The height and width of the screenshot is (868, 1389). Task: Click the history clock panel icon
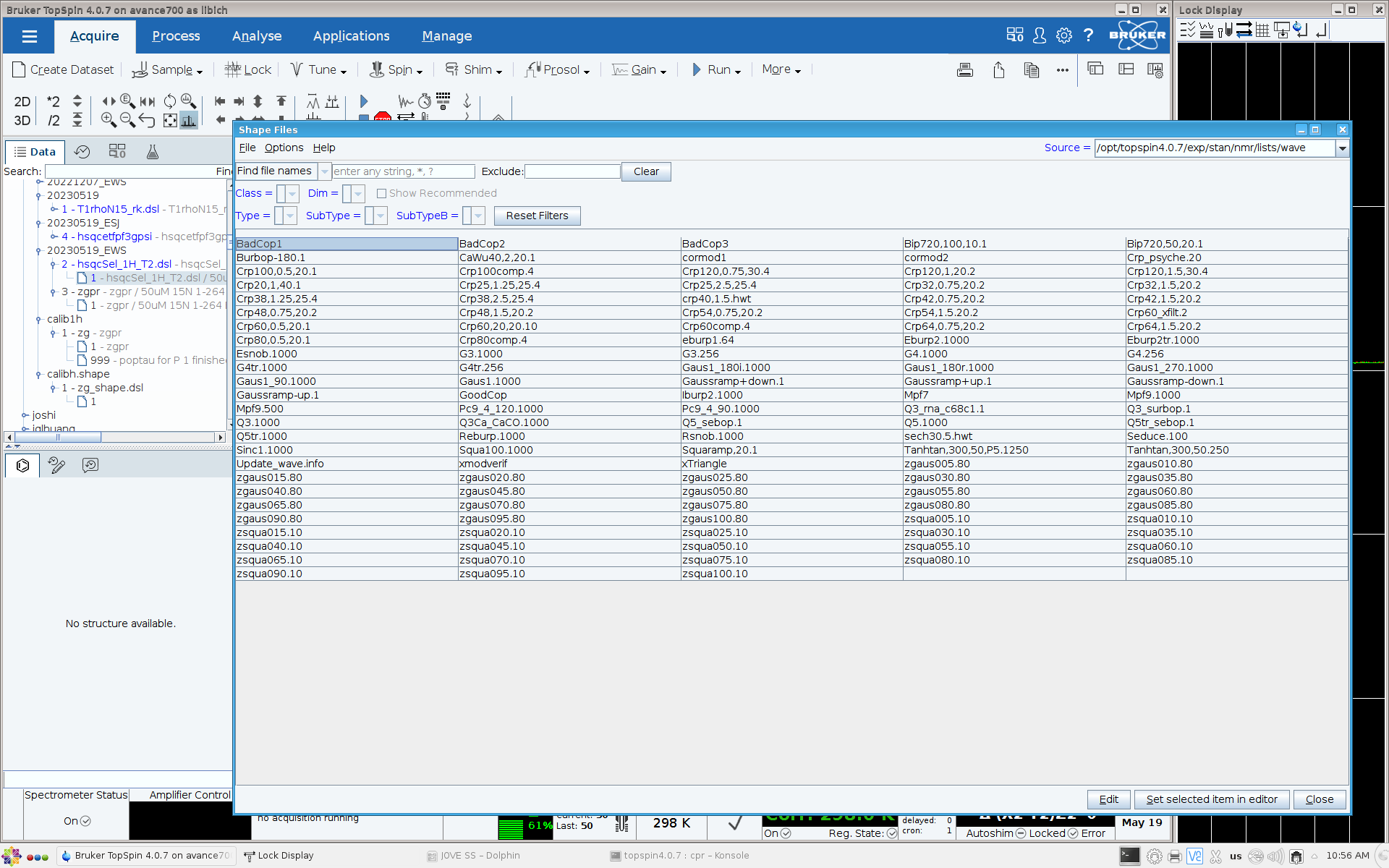82,152
